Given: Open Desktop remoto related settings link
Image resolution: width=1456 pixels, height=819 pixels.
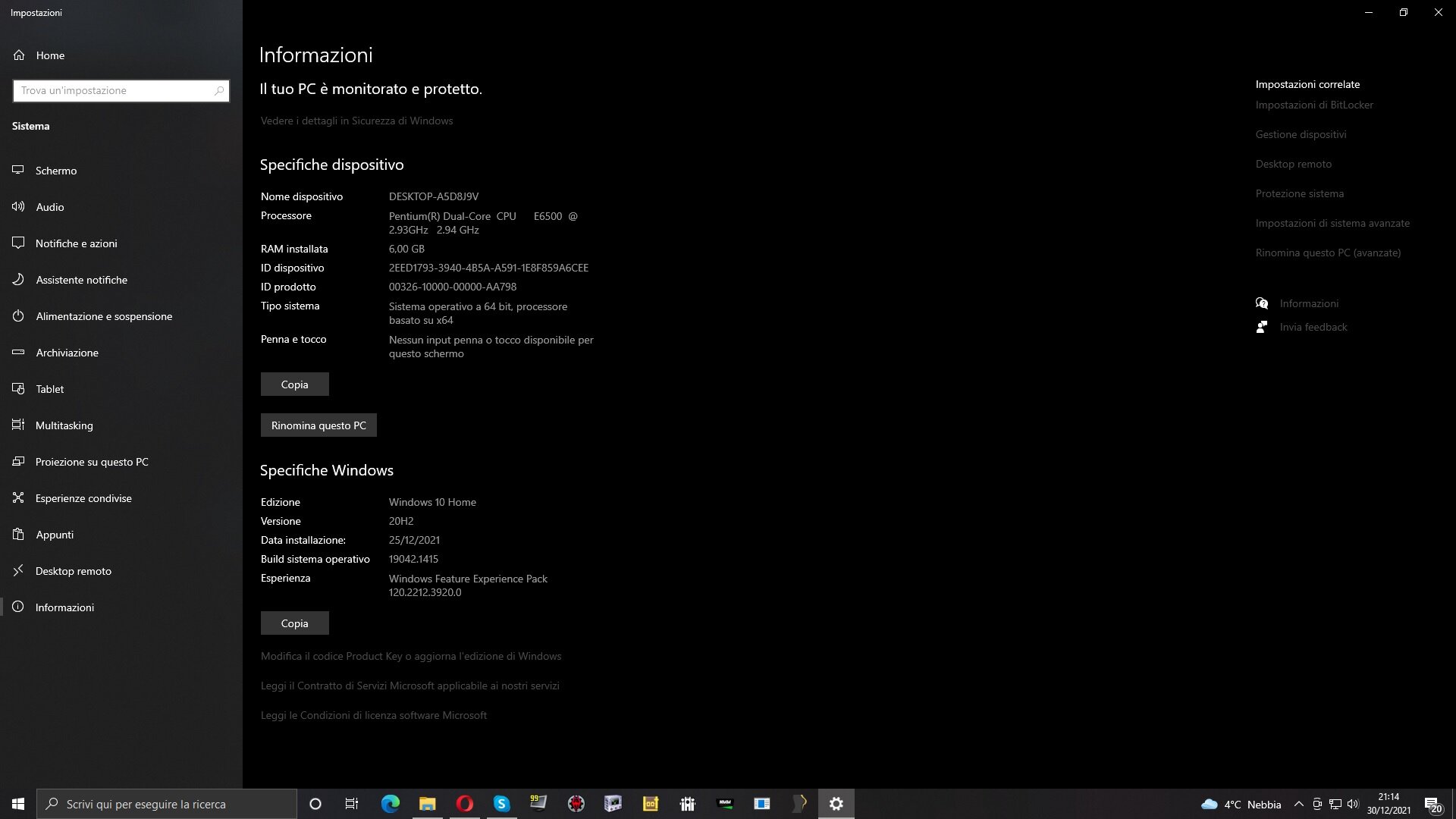Looking at the screenshot, I should (x=1294, y=164).
